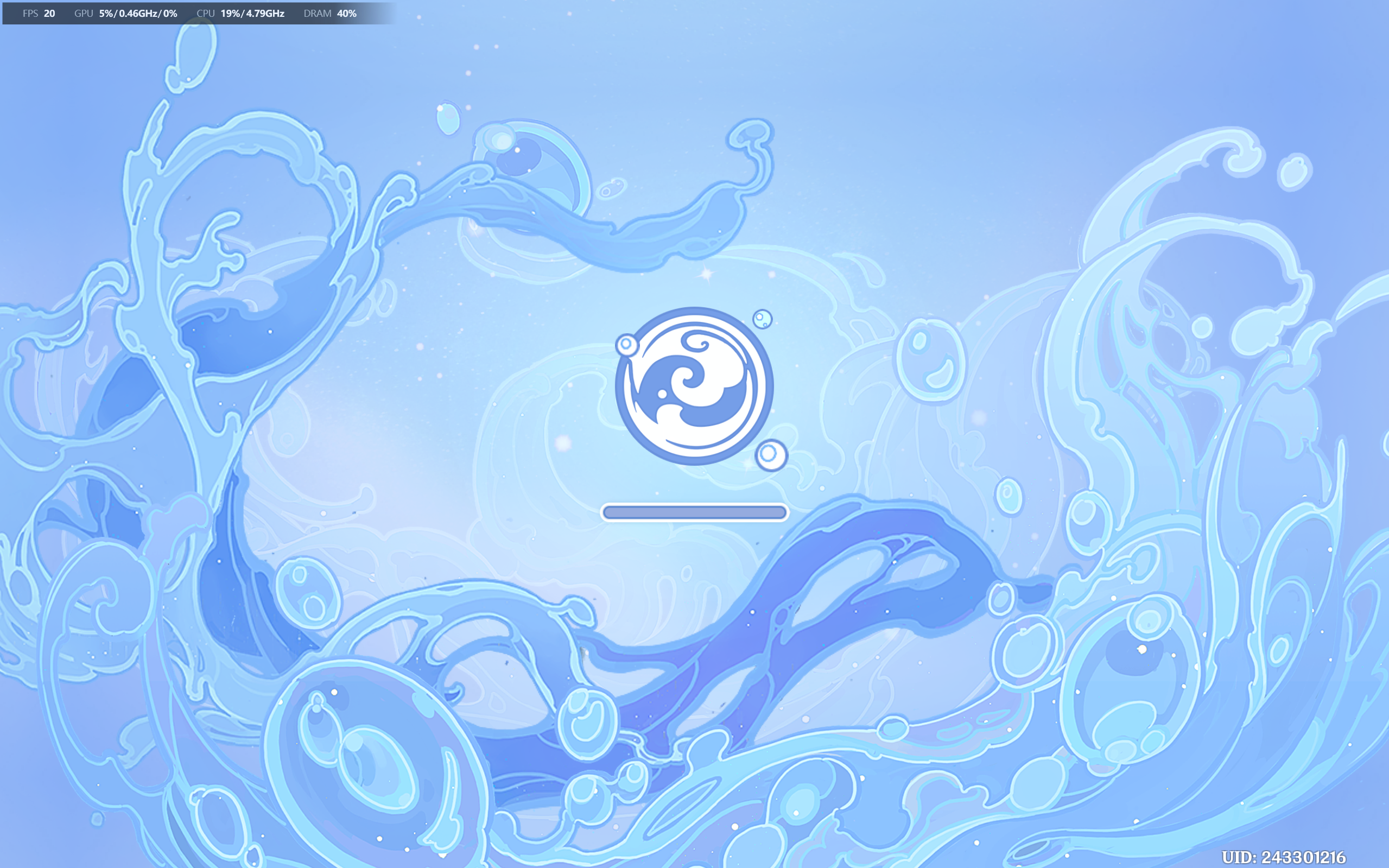
Task: Click the bubble at lower-right of Hydro emblem
Action: (770, 455)
